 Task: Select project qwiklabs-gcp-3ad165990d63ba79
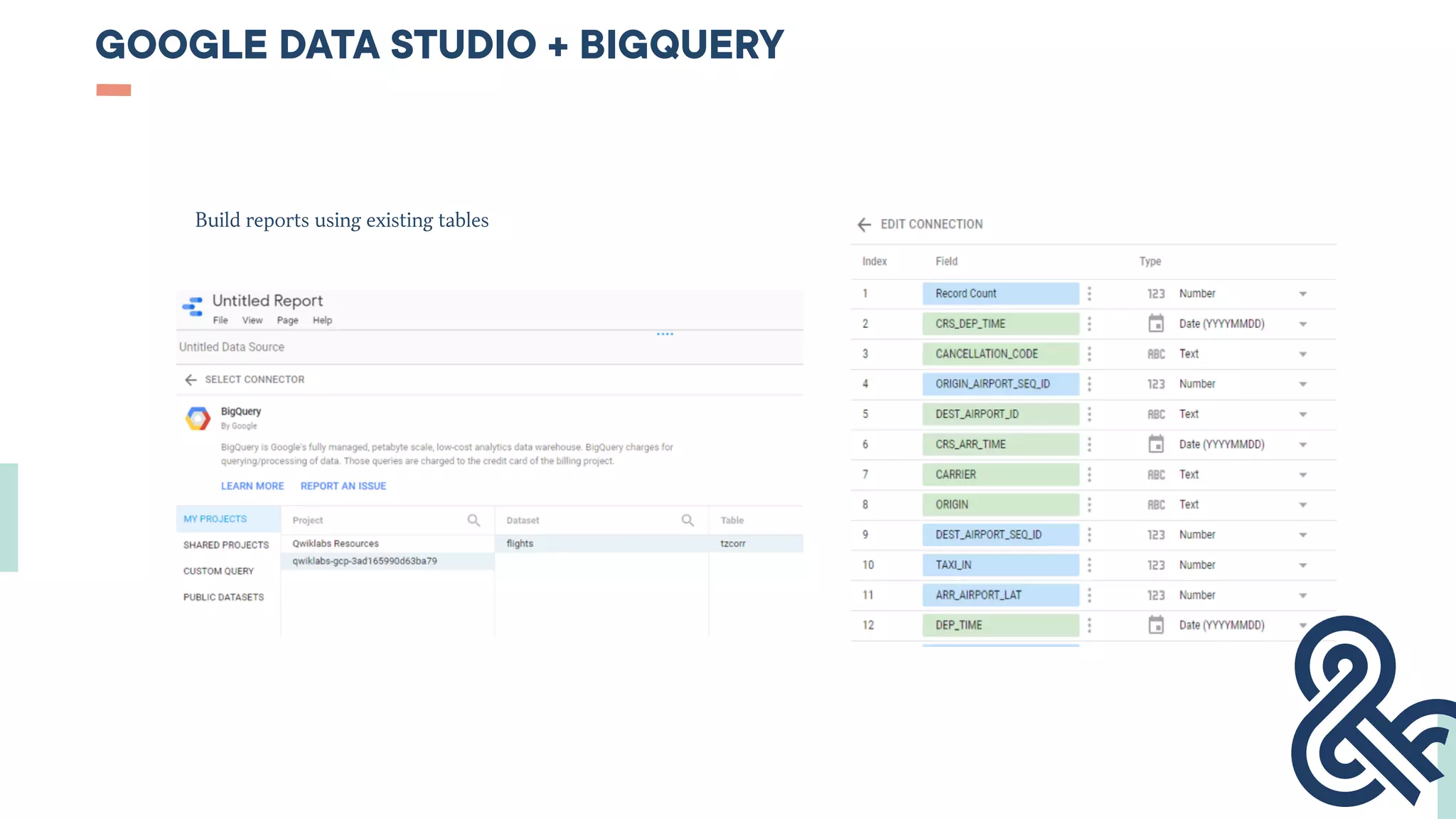coord(387,562)
